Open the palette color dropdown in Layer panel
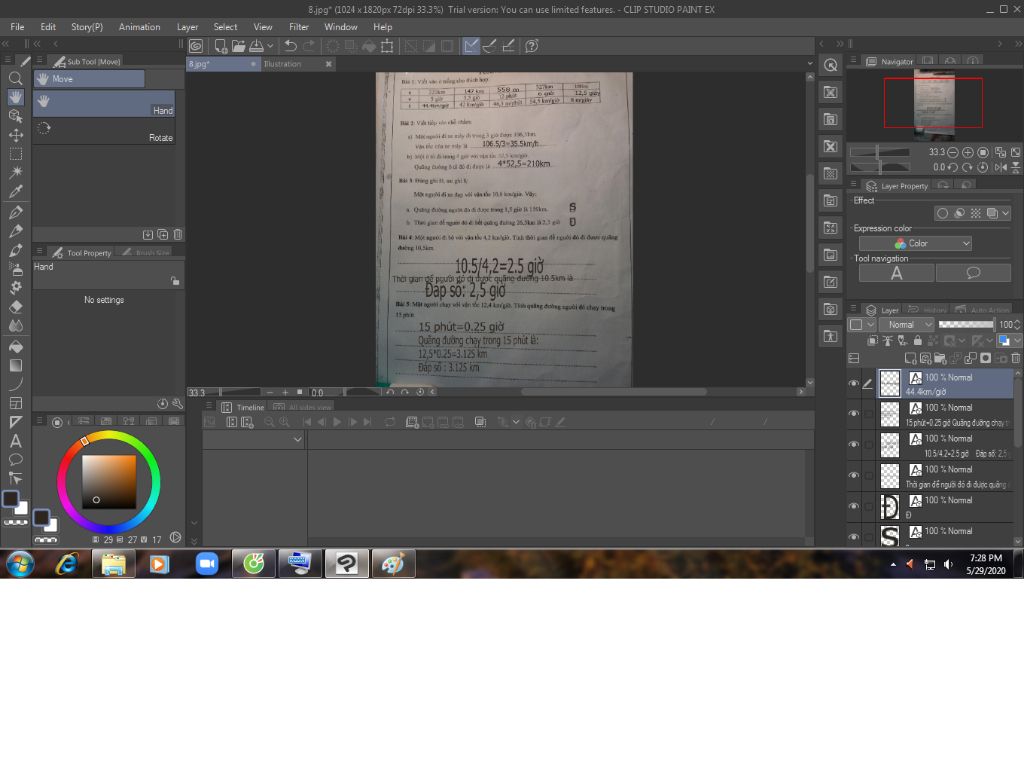 click(x=859, y=325)
